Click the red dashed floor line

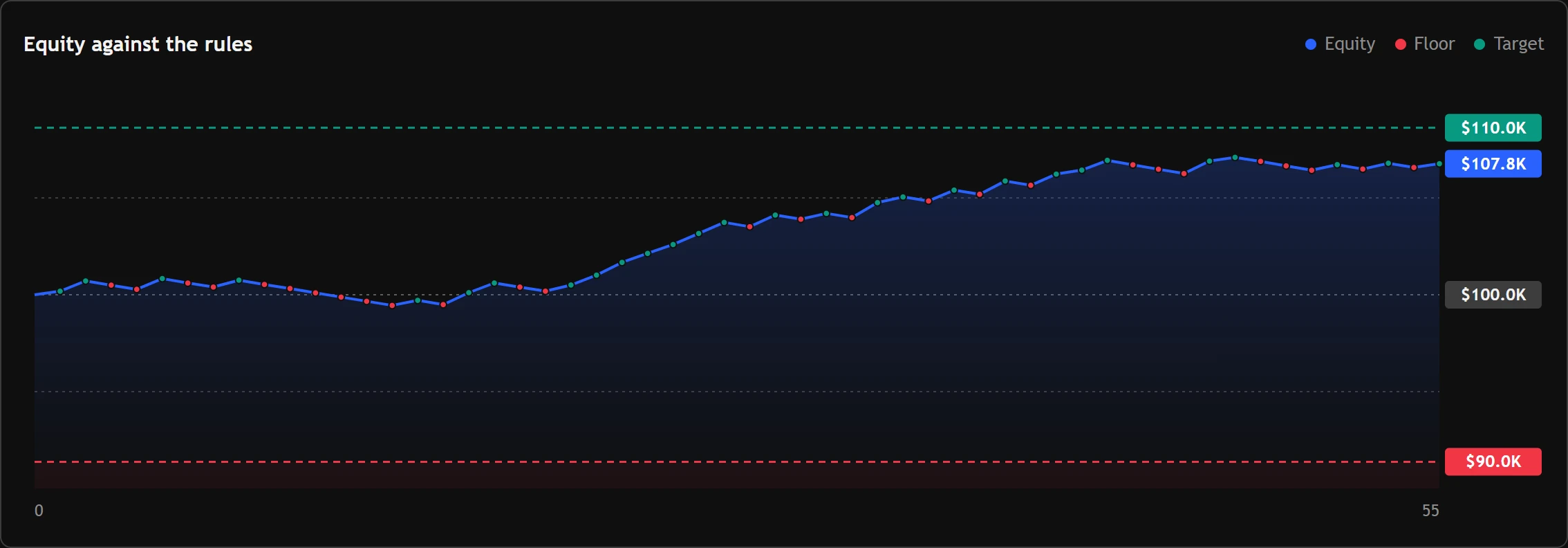click(736, 462)
